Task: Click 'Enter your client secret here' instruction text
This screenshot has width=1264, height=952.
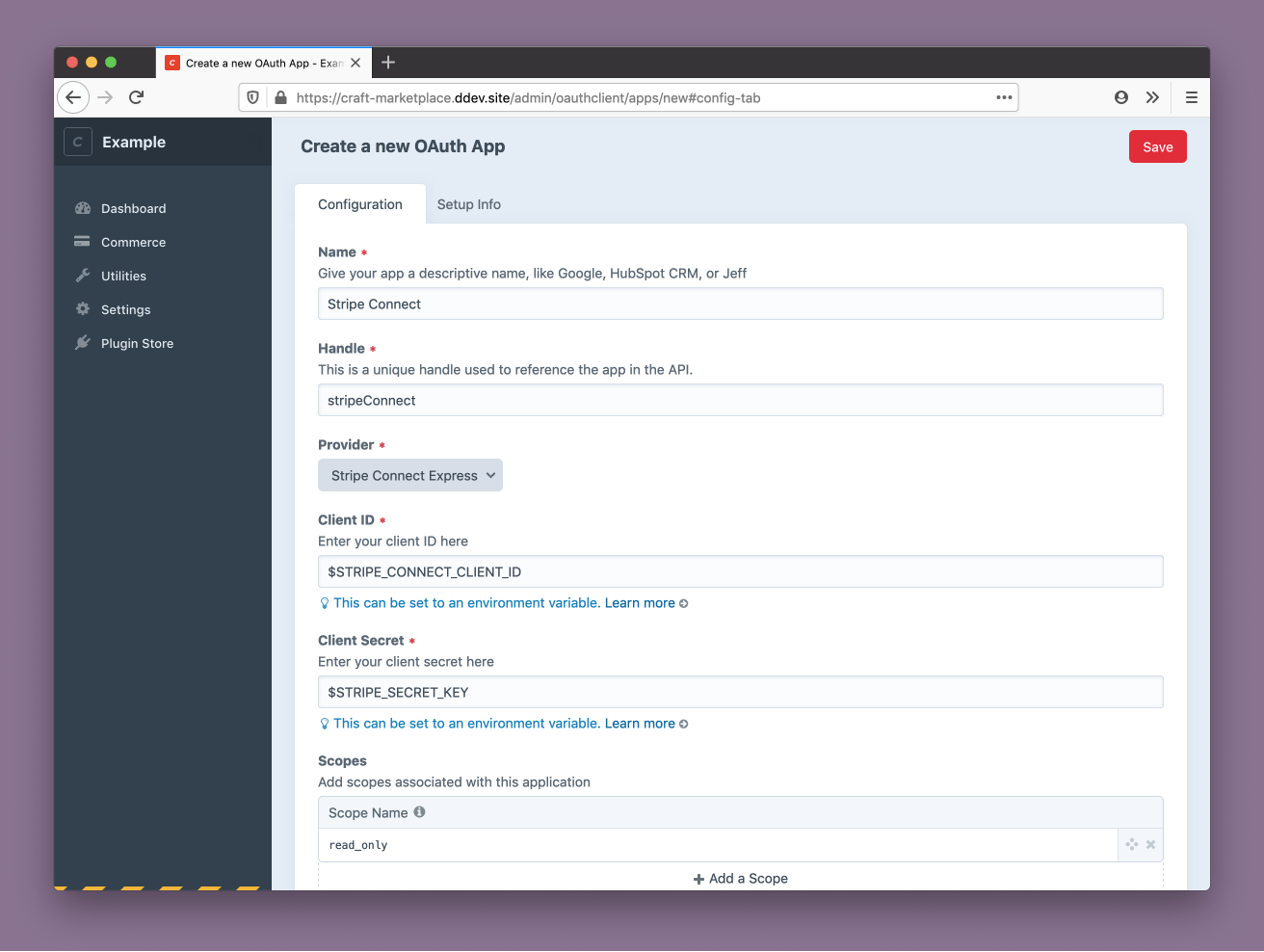Action: coord(406,662)
